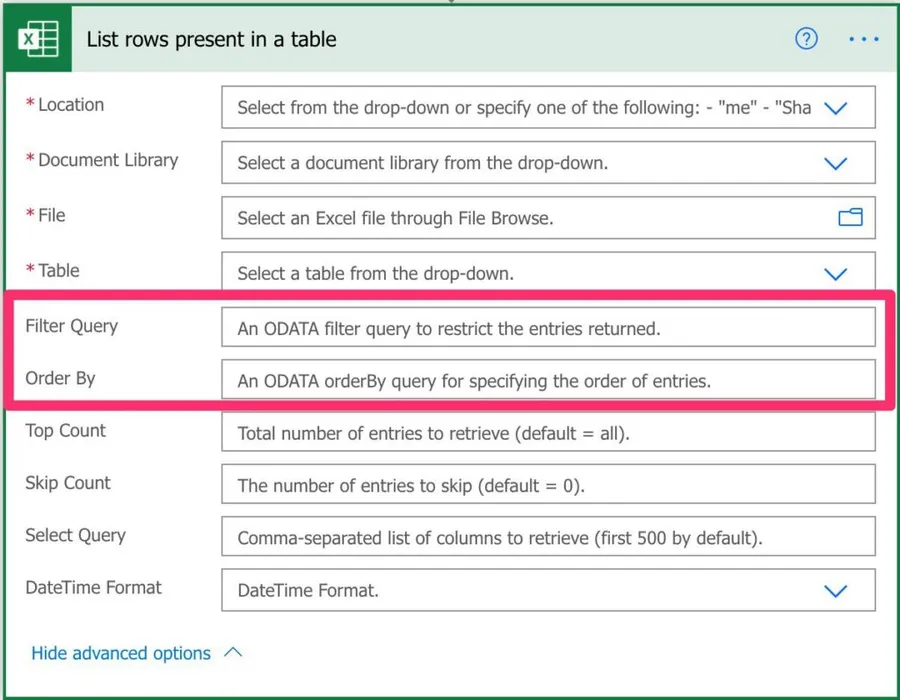
Task: Click the Excel connector icon in header
Action: pyautogui.click(x=39, y=40)
